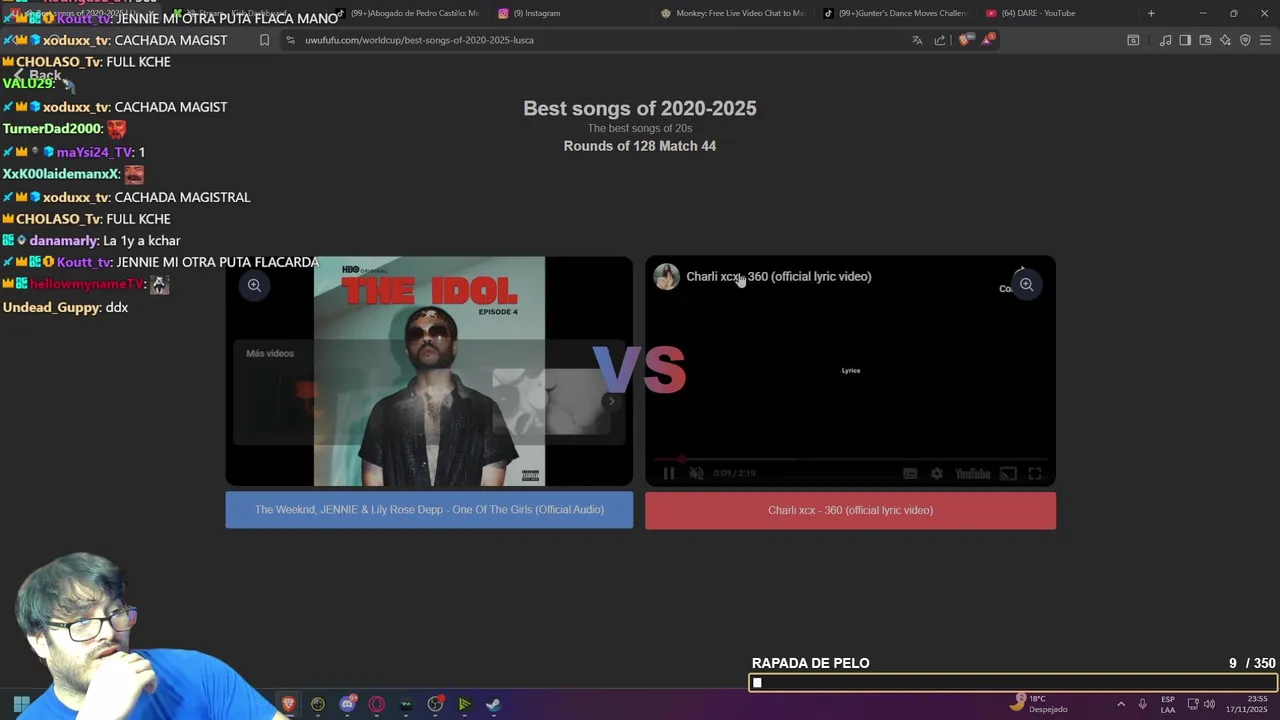Toggle subtitles on the Charli xcx video
The width and height of the screenshot is (1280, 720).
910,474
